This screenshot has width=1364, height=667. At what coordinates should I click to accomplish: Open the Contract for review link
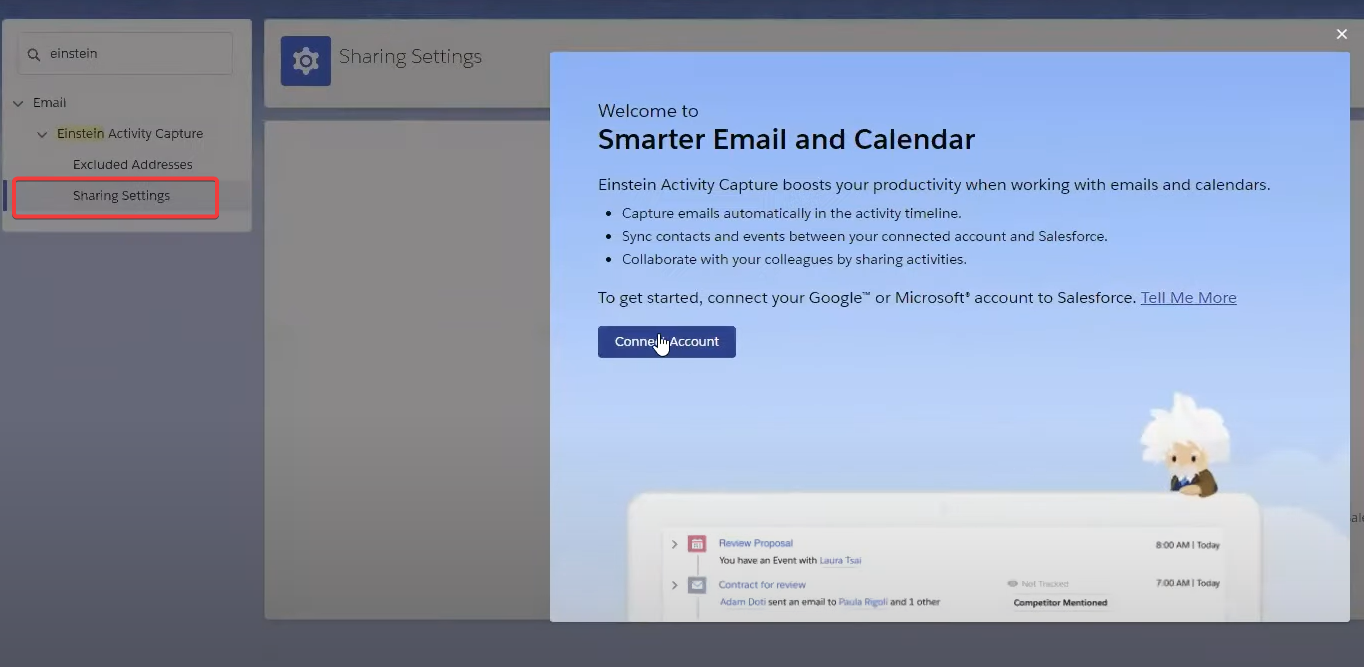pyautogui.click(x=762, y=585)
